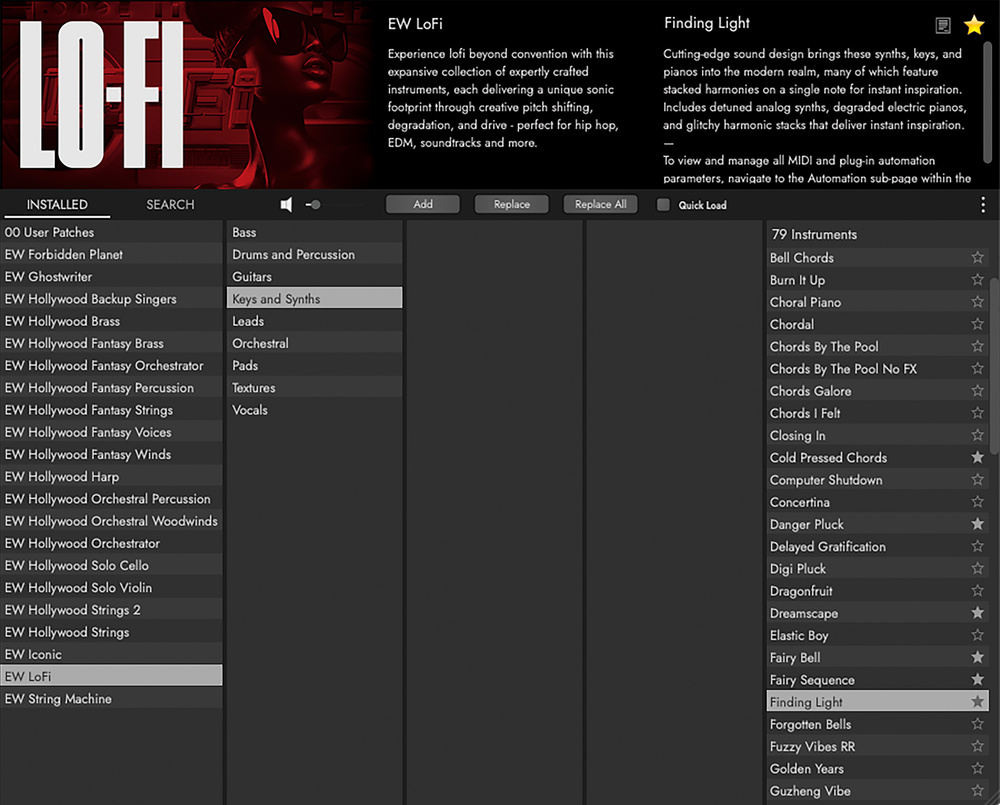1000x805 pixels.
Task: Toggle favorite on Guzheng Vibe
Action: point(977,791)
